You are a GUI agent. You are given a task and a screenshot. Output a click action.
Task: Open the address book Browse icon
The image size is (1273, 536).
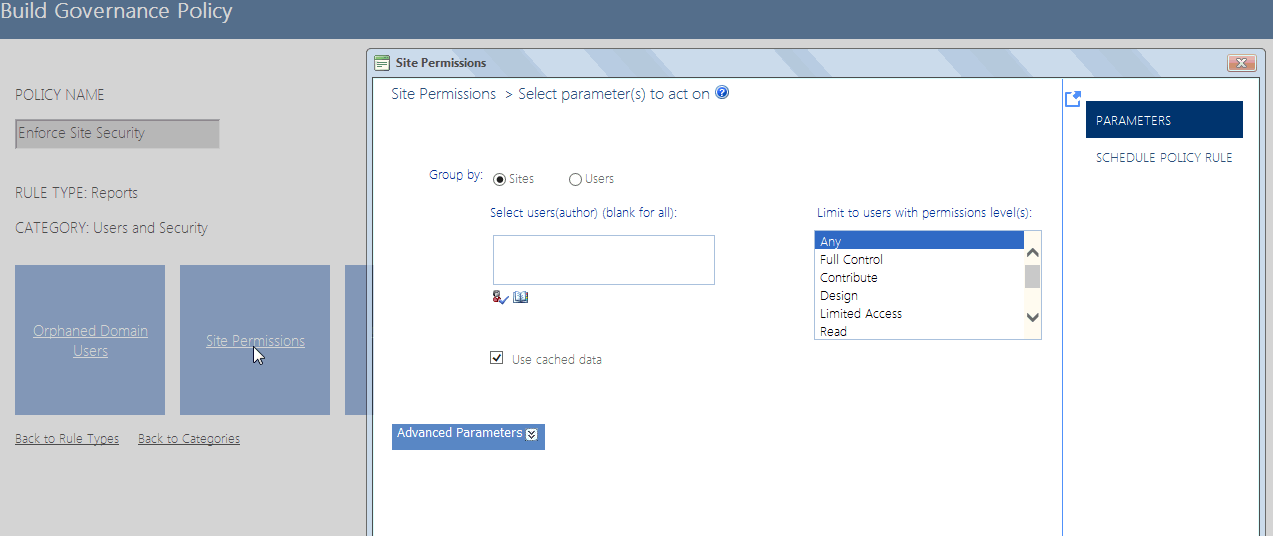pyautogui.click(x=520, y=297)
